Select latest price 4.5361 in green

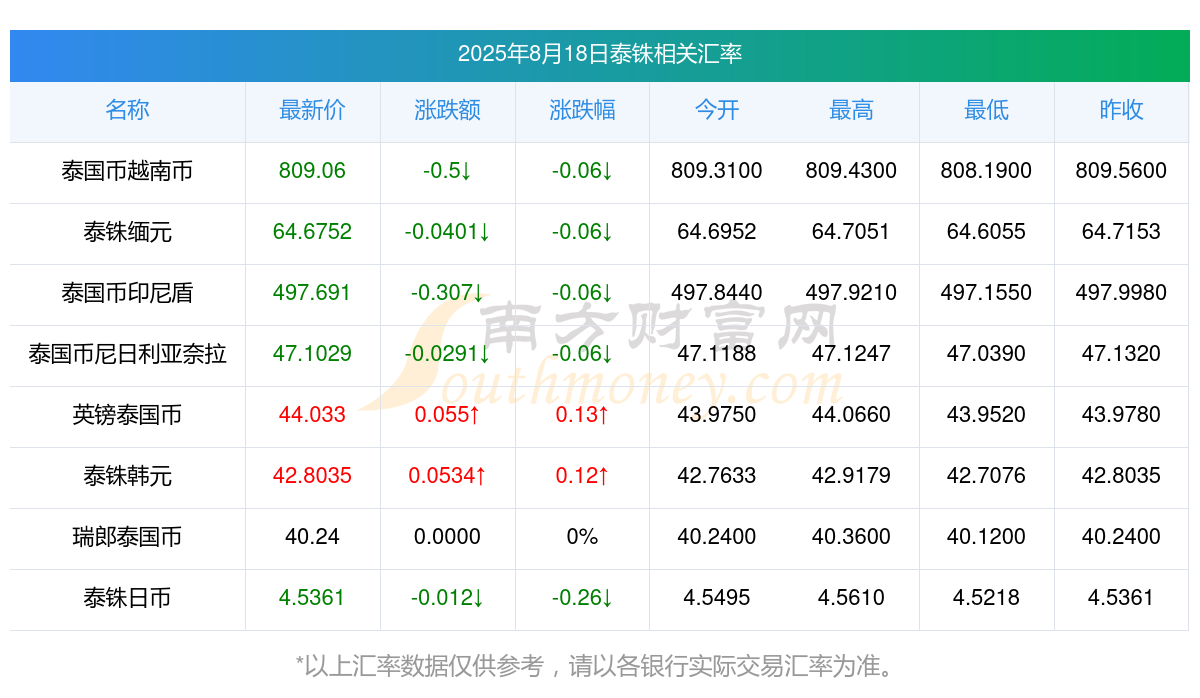(x=312, y=598)
